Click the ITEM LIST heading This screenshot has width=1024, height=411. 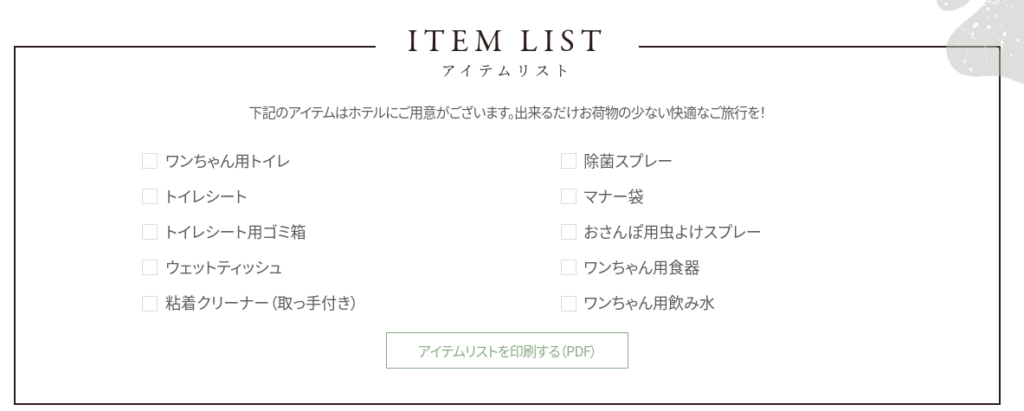click(506, 41)
